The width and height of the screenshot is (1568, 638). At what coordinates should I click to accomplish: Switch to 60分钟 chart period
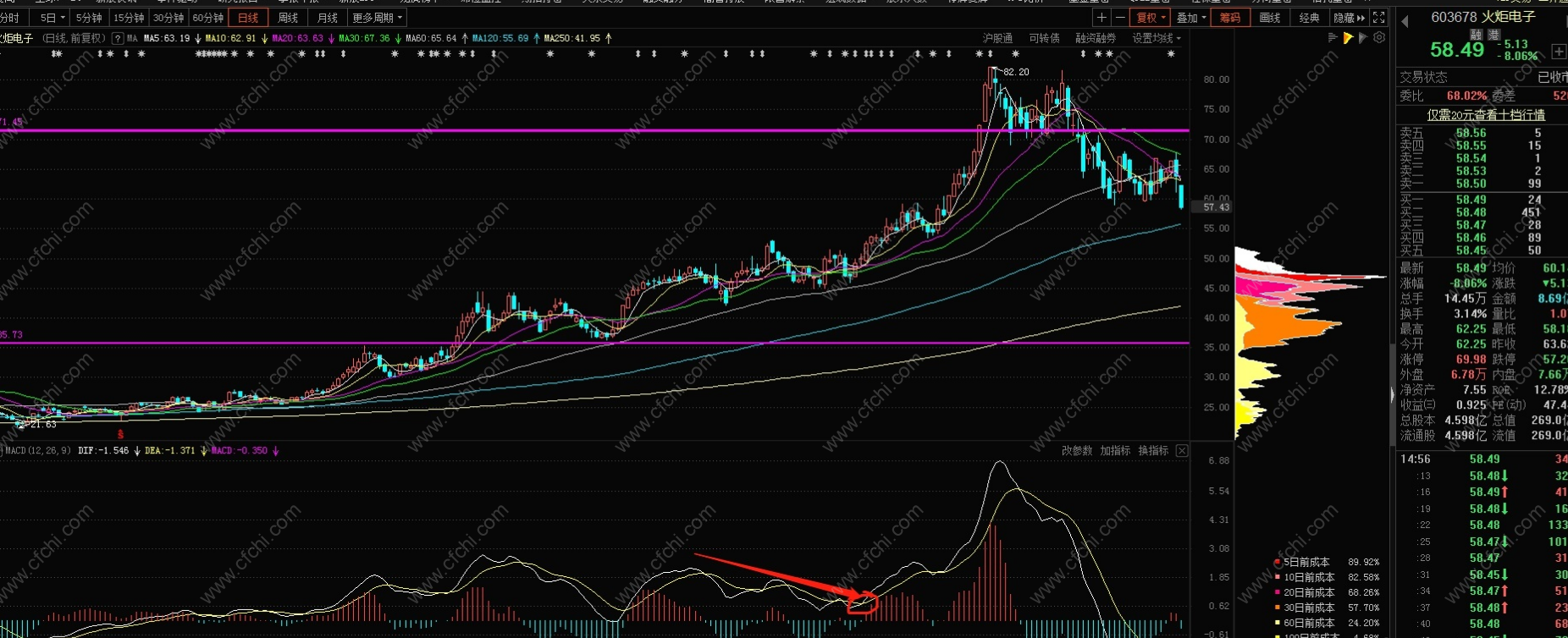pos(208,18)
